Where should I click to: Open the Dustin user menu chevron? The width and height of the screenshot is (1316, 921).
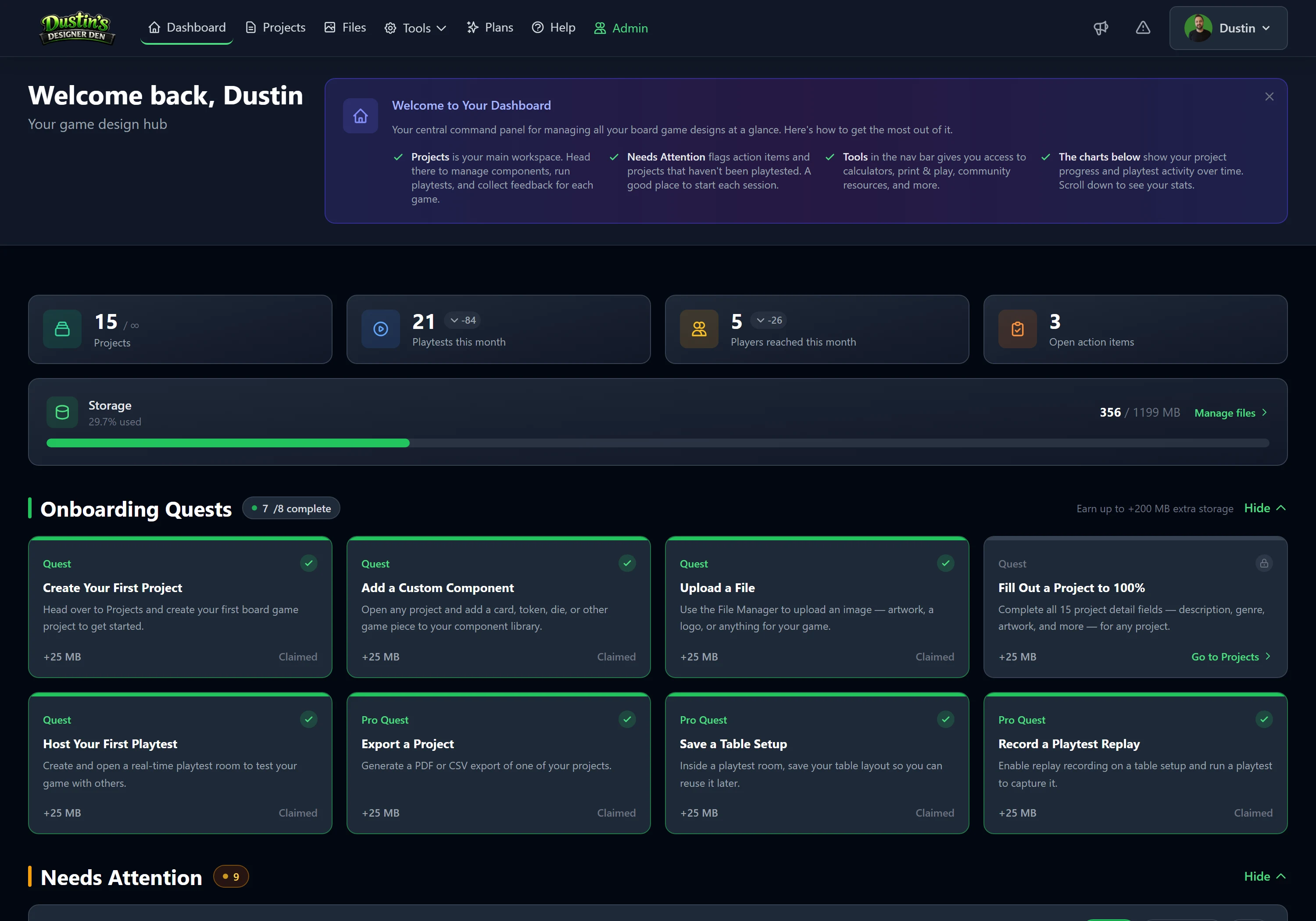click(1266, 28)
